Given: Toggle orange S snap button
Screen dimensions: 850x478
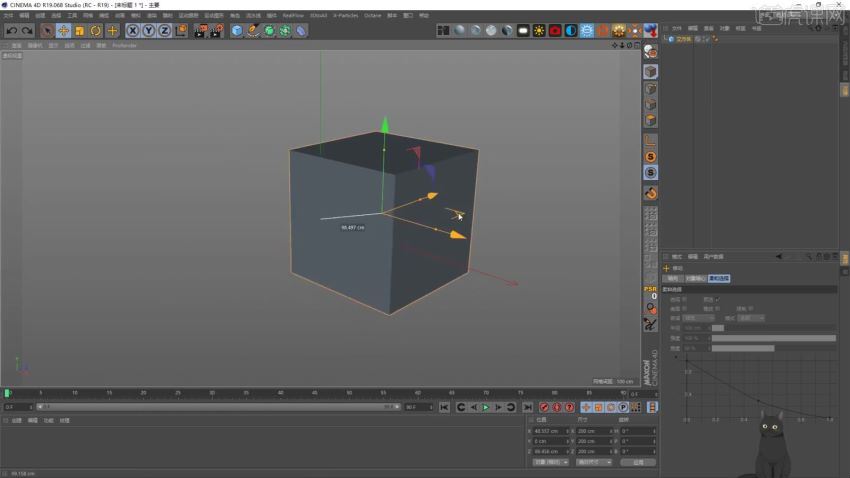Looking at the screenshot, I should coord(651,157).
